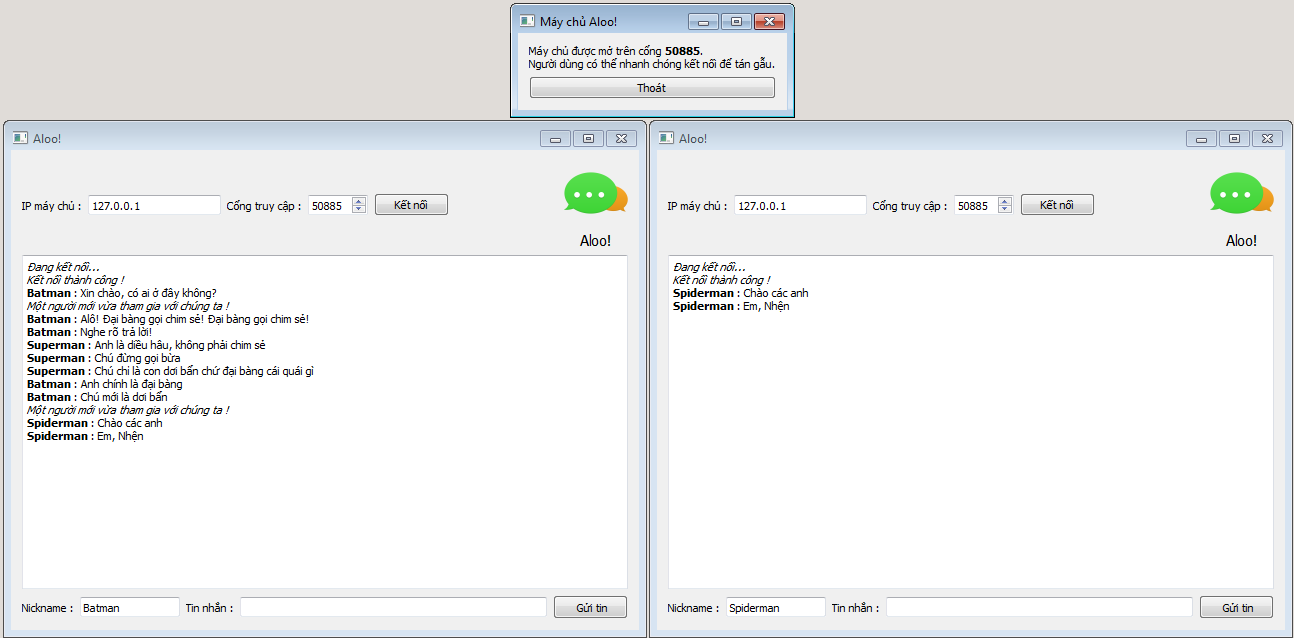Click Kết nối button in Spiderman's window
The height and width of the screenshot is (638, 1294).
click(1057, 205)
